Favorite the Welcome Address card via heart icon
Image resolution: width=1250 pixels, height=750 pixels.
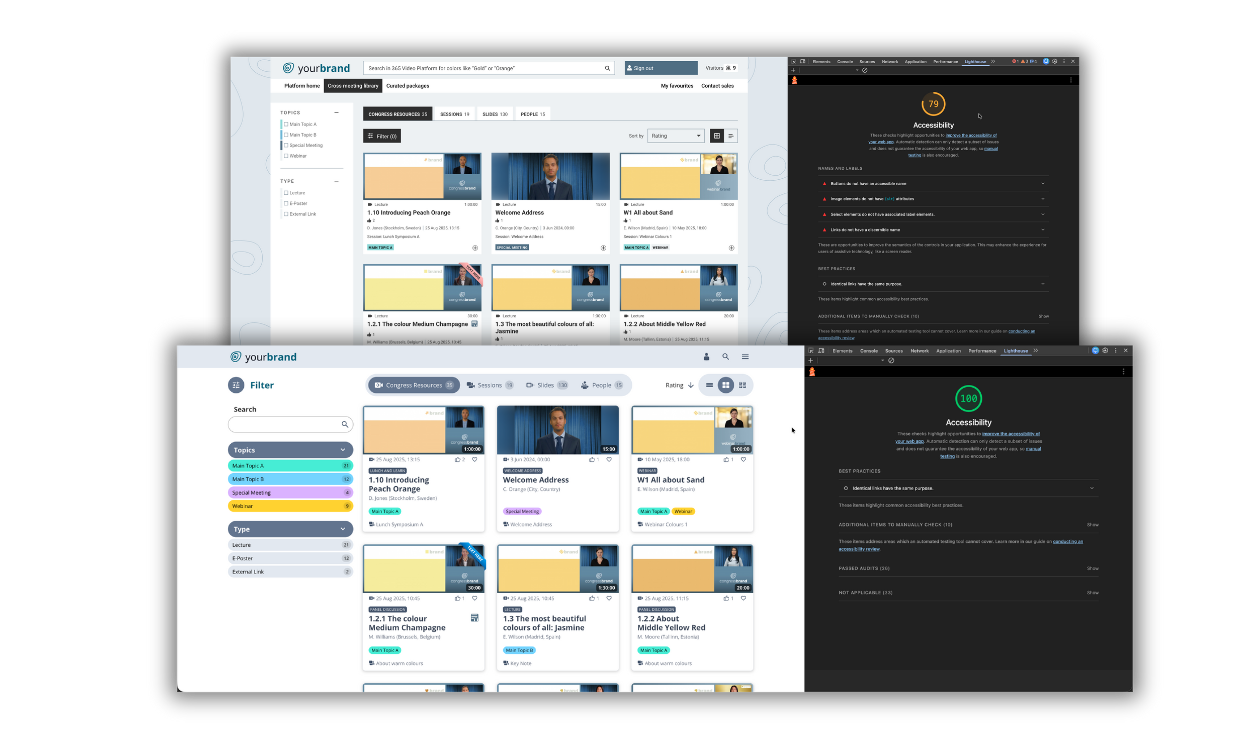pyautogui.click(x=610, y=460)
